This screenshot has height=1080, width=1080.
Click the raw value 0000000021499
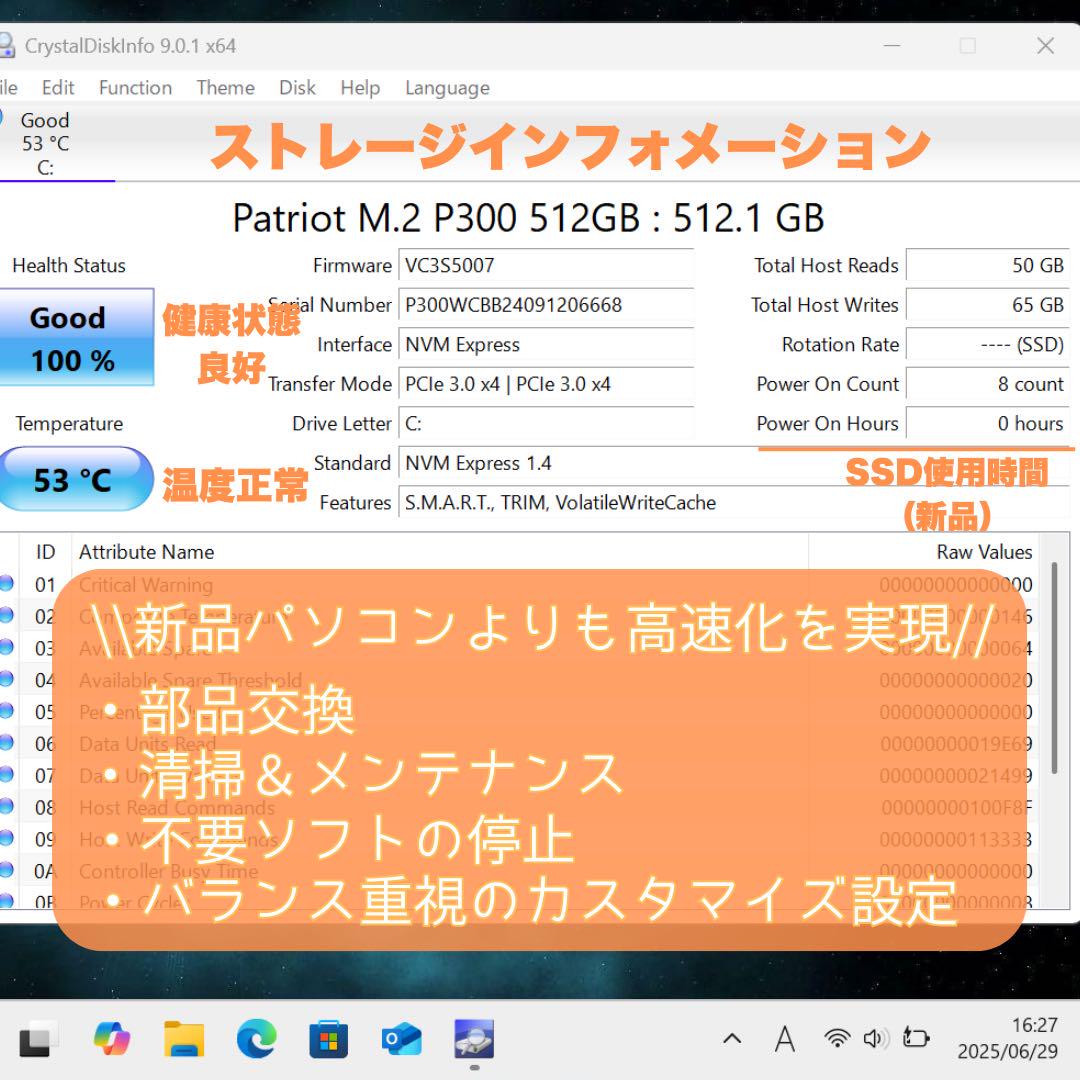point(956,776)
